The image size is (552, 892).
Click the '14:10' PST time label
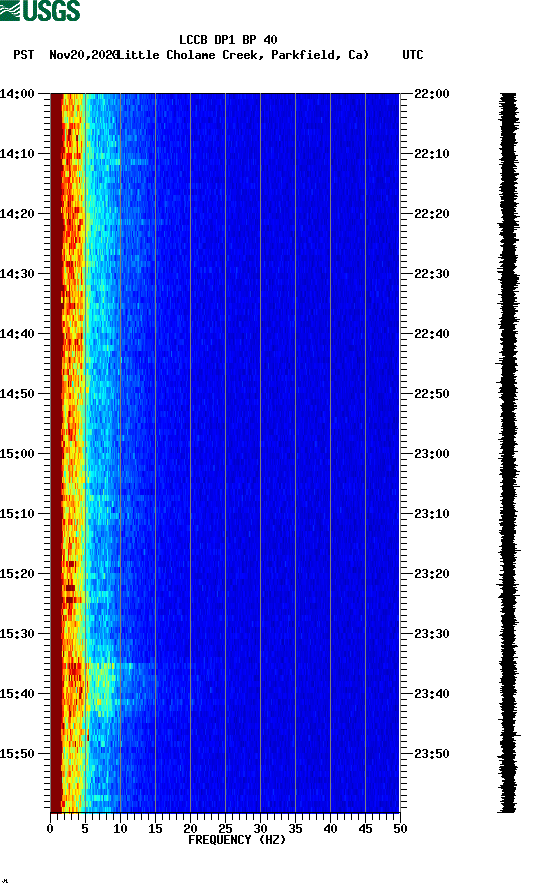point(17,154)
